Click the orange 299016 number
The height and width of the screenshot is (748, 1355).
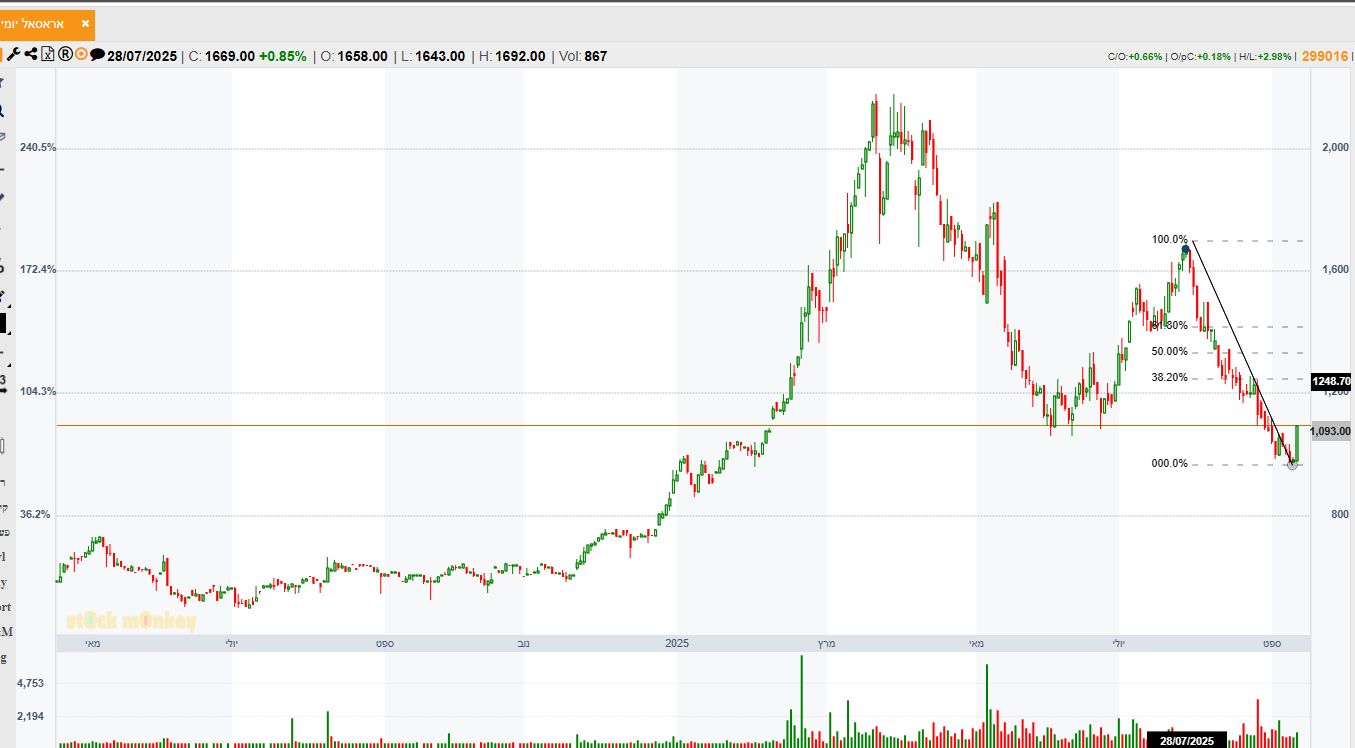pos(1325,56)
